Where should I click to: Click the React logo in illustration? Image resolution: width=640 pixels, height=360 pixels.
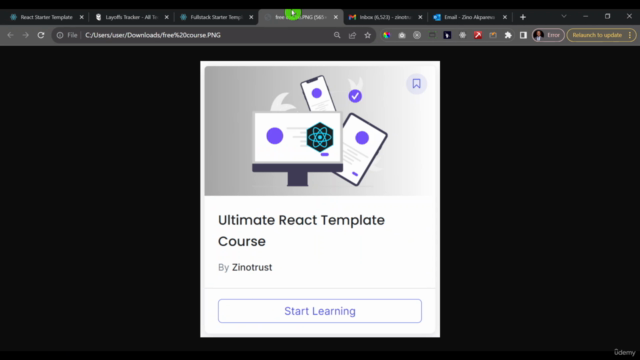coord(320,137)
